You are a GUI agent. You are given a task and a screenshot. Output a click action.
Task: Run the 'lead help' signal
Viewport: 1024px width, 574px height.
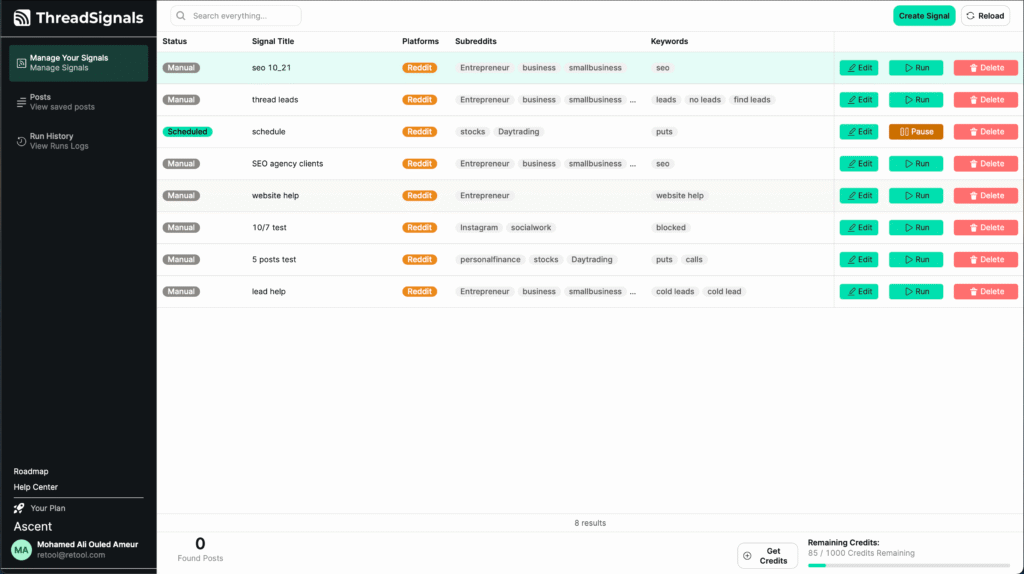coord(915,292)
